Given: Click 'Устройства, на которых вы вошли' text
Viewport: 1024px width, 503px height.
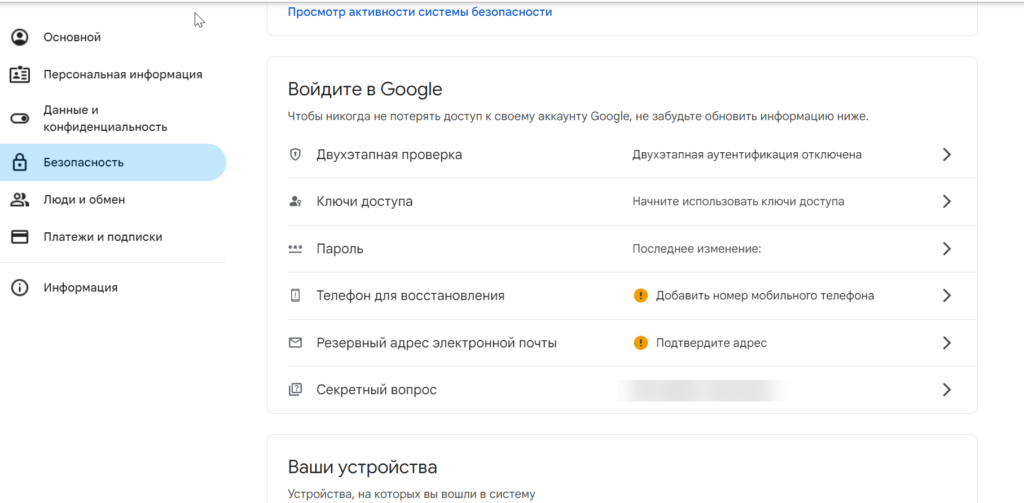Looking at the screenshot, I should pos(411,495).
